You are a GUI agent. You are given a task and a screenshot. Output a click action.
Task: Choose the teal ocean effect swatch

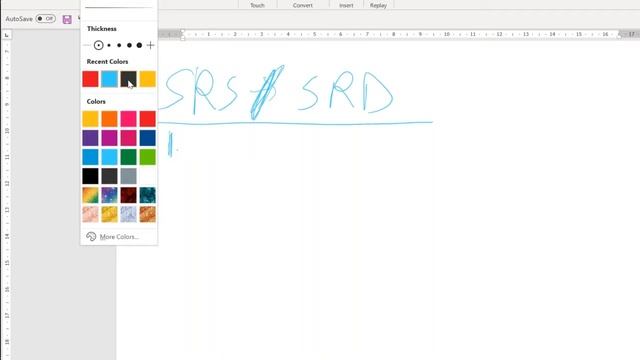coord(147,195)
